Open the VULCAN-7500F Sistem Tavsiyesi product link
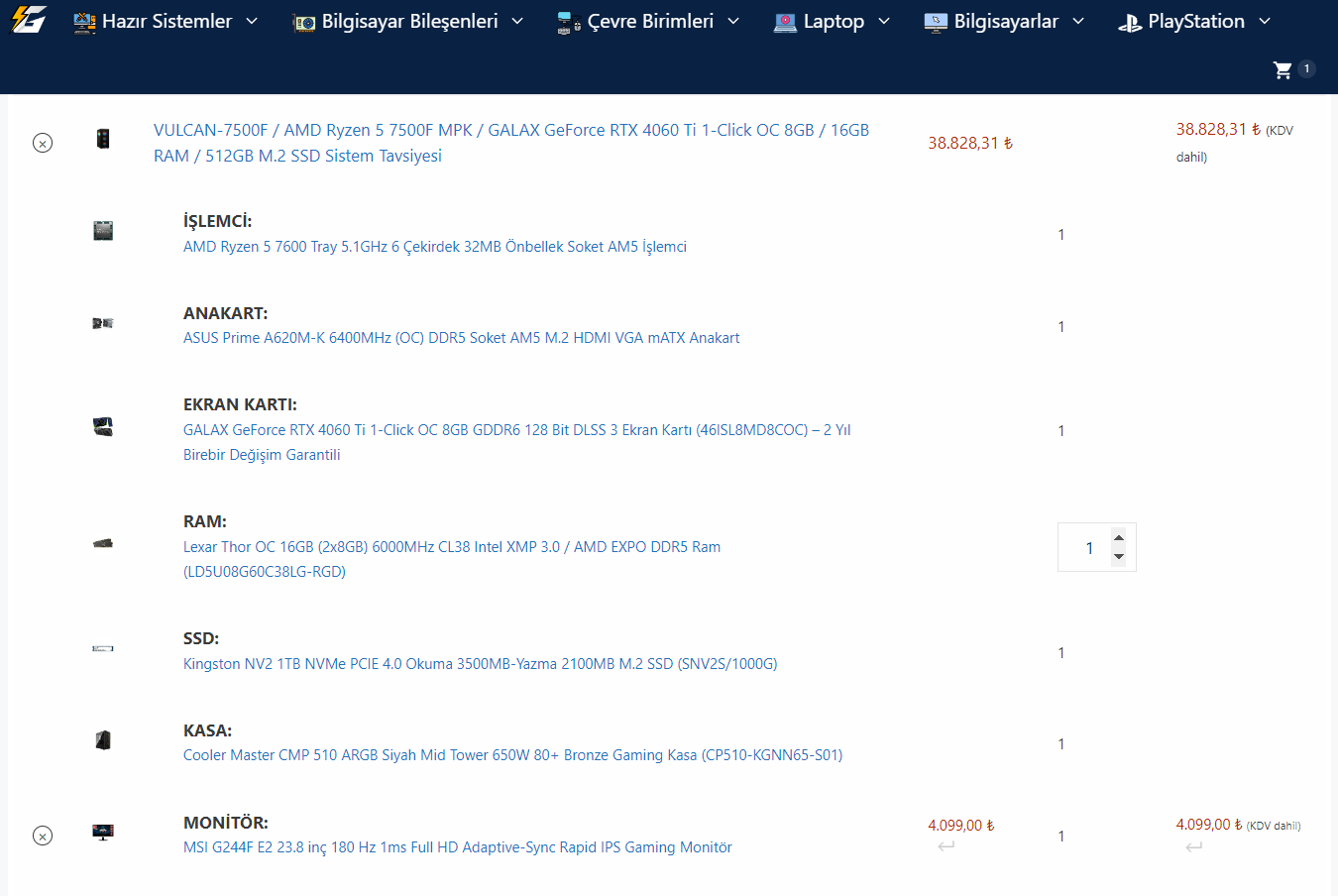Viewport: 1338px width, 896px height. tap(511, 143)
